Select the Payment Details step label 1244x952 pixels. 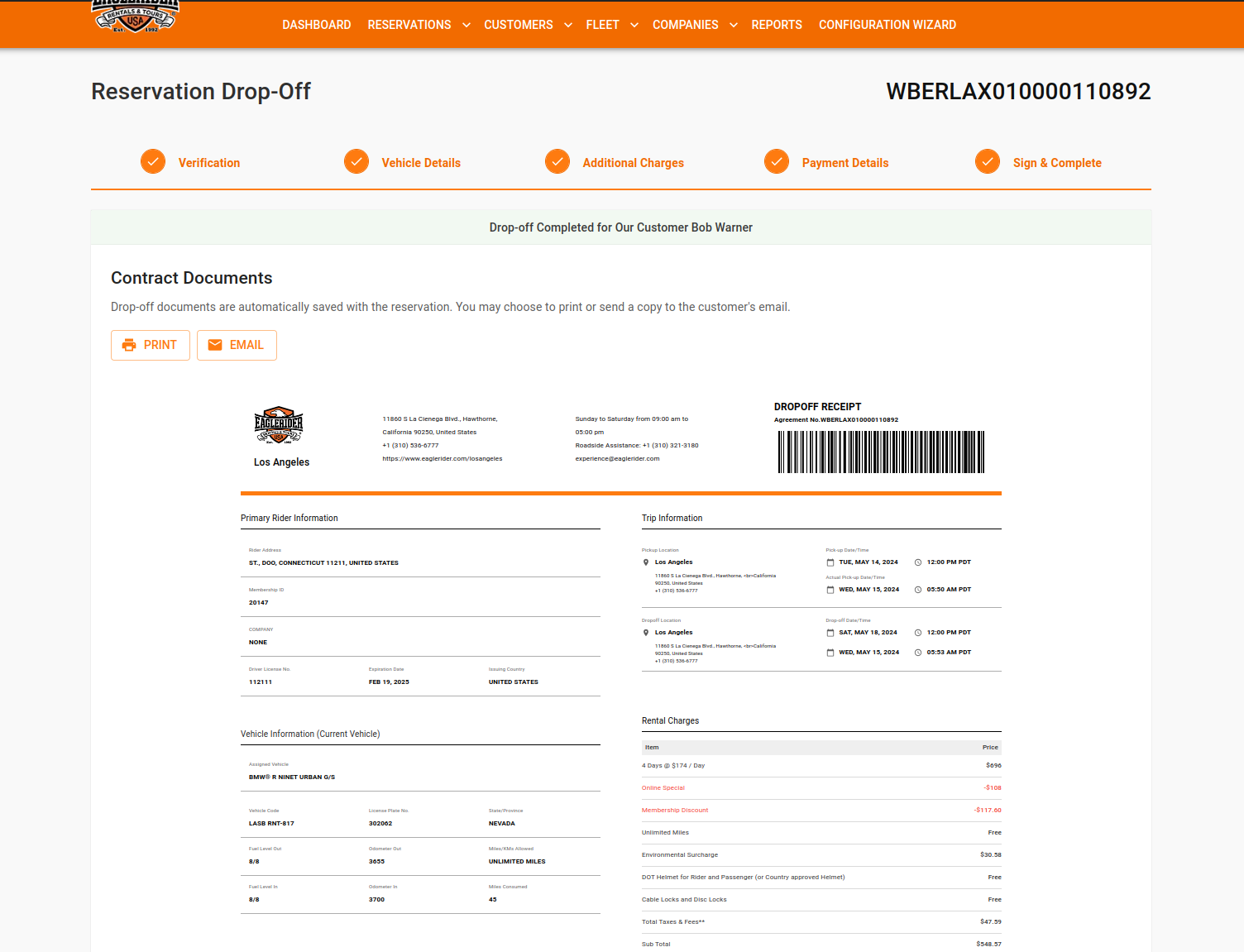[x=845, y=163]
